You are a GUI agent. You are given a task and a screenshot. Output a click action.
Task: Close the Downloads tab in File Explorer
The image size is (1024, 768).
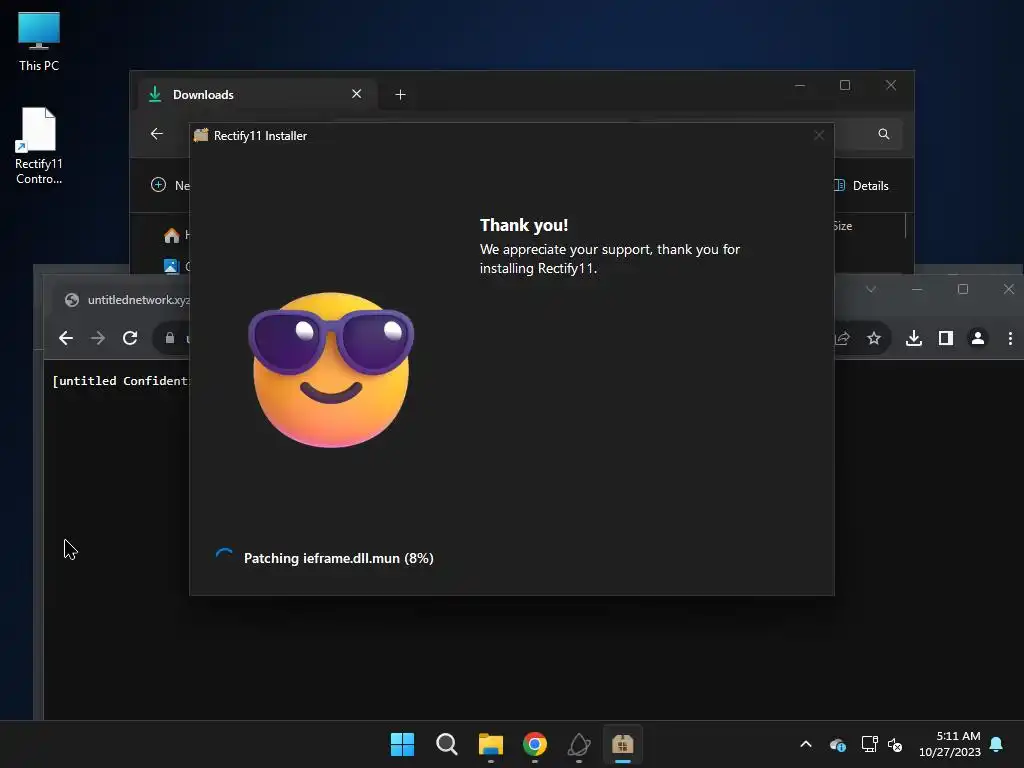click(357, 94)
